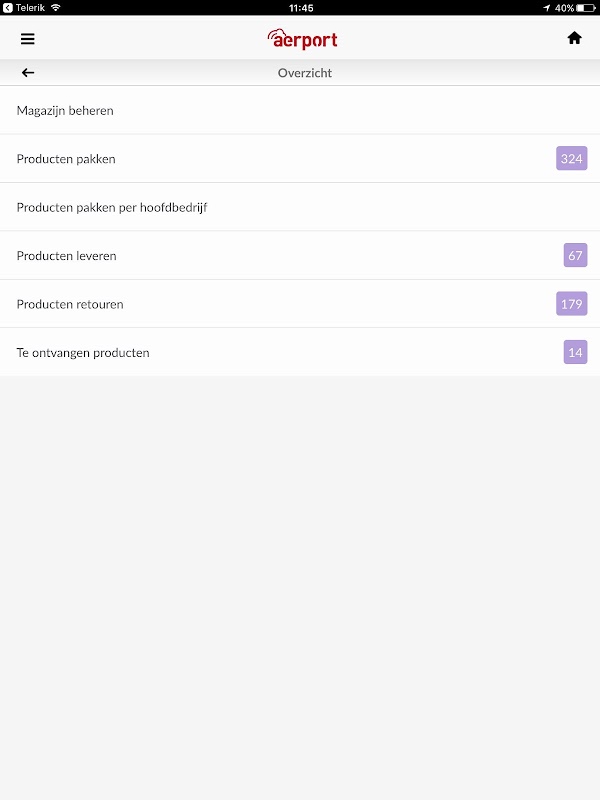Tap the Wi-Fi status icon
Image resolution: width=600 pixels, height=800 pixels.
[56, 8]
